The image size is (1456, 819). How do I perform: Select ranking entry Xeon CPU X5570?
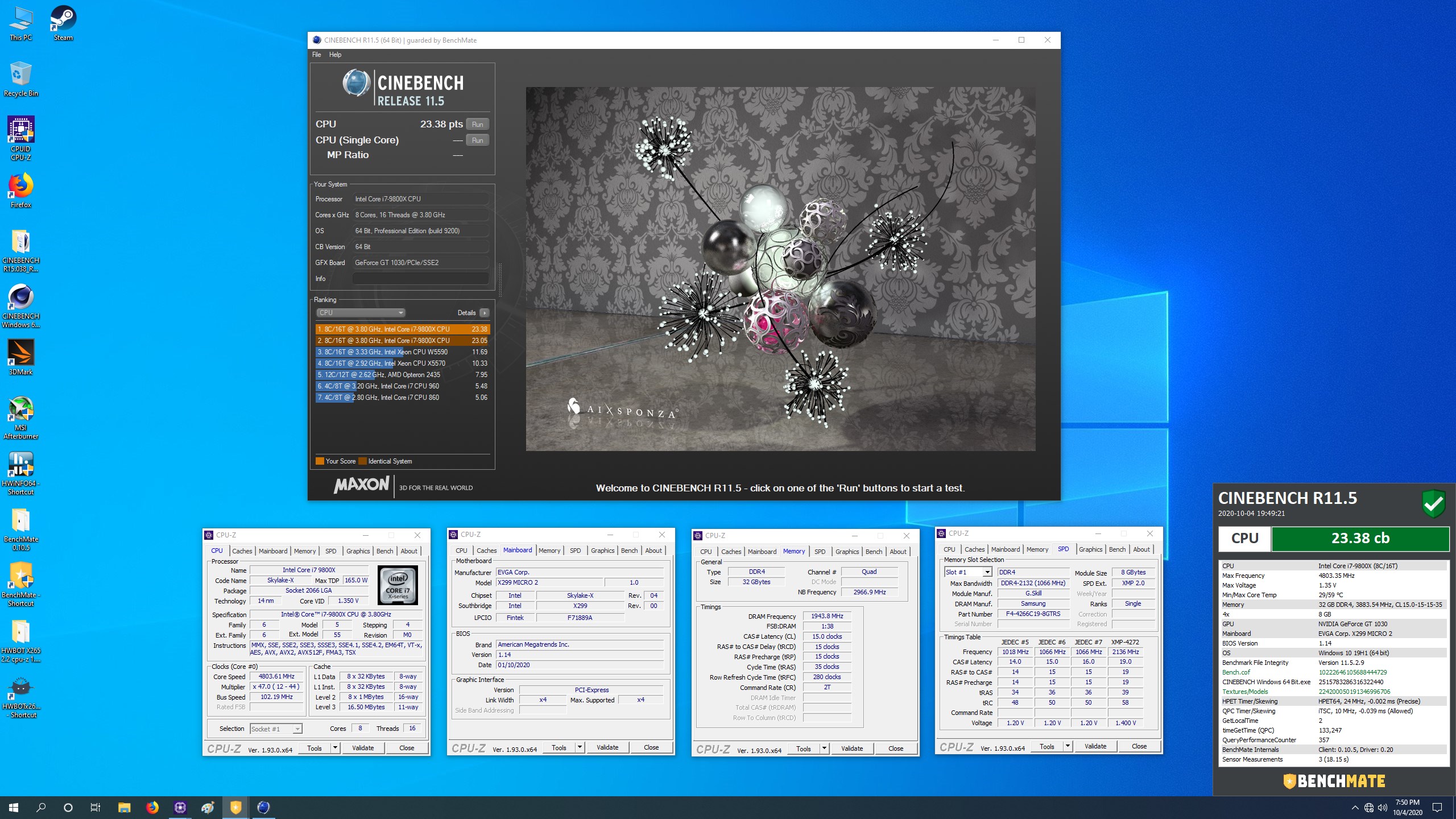[x=402, y=363]
